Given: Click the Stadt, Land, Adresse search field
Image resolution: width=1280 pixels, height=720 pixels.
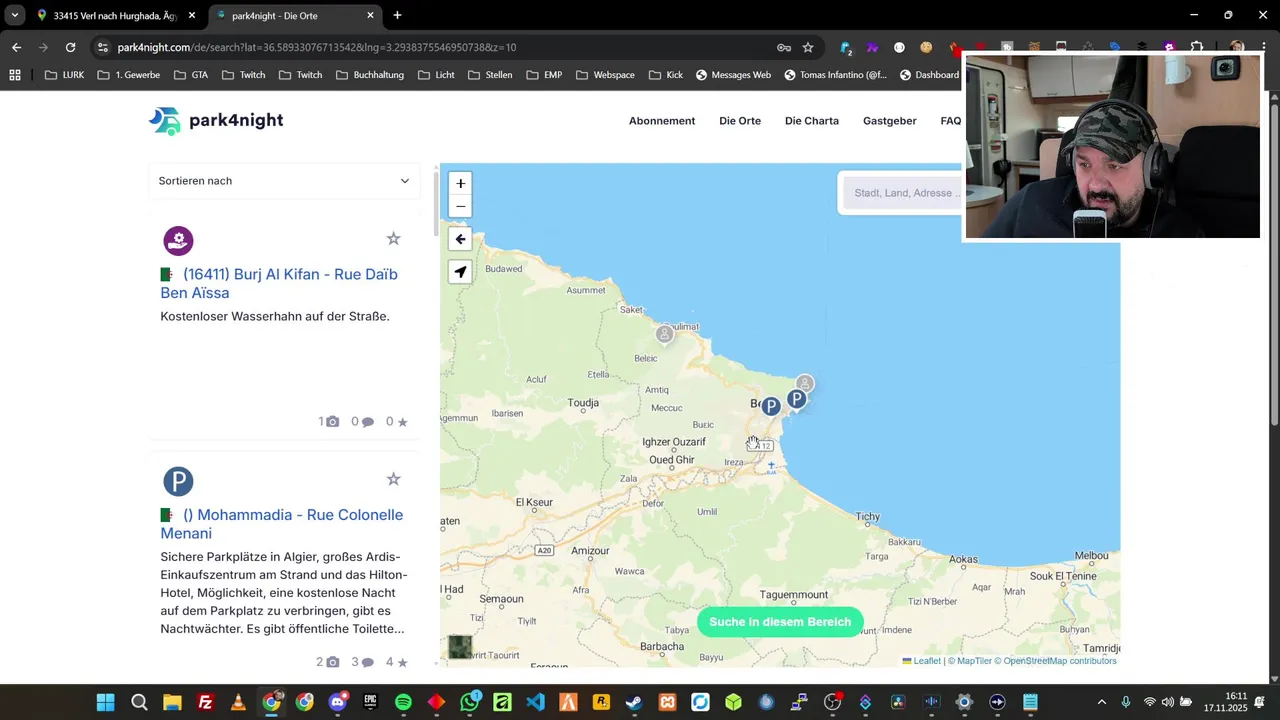Looking at the screenshot, I should [x=903, y=193].
